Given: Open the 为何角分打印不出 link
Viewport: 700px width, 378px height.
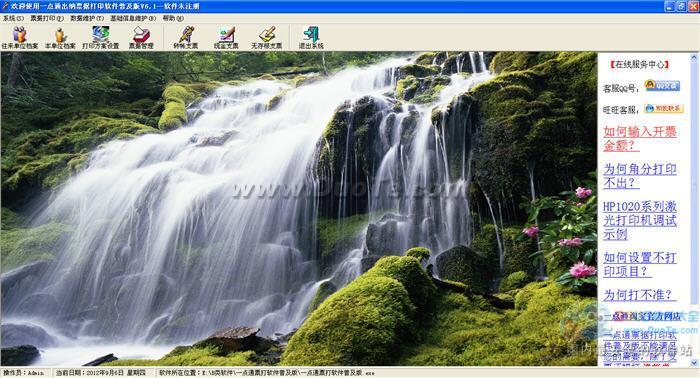Looking at the screenshot, I should 640,176.
